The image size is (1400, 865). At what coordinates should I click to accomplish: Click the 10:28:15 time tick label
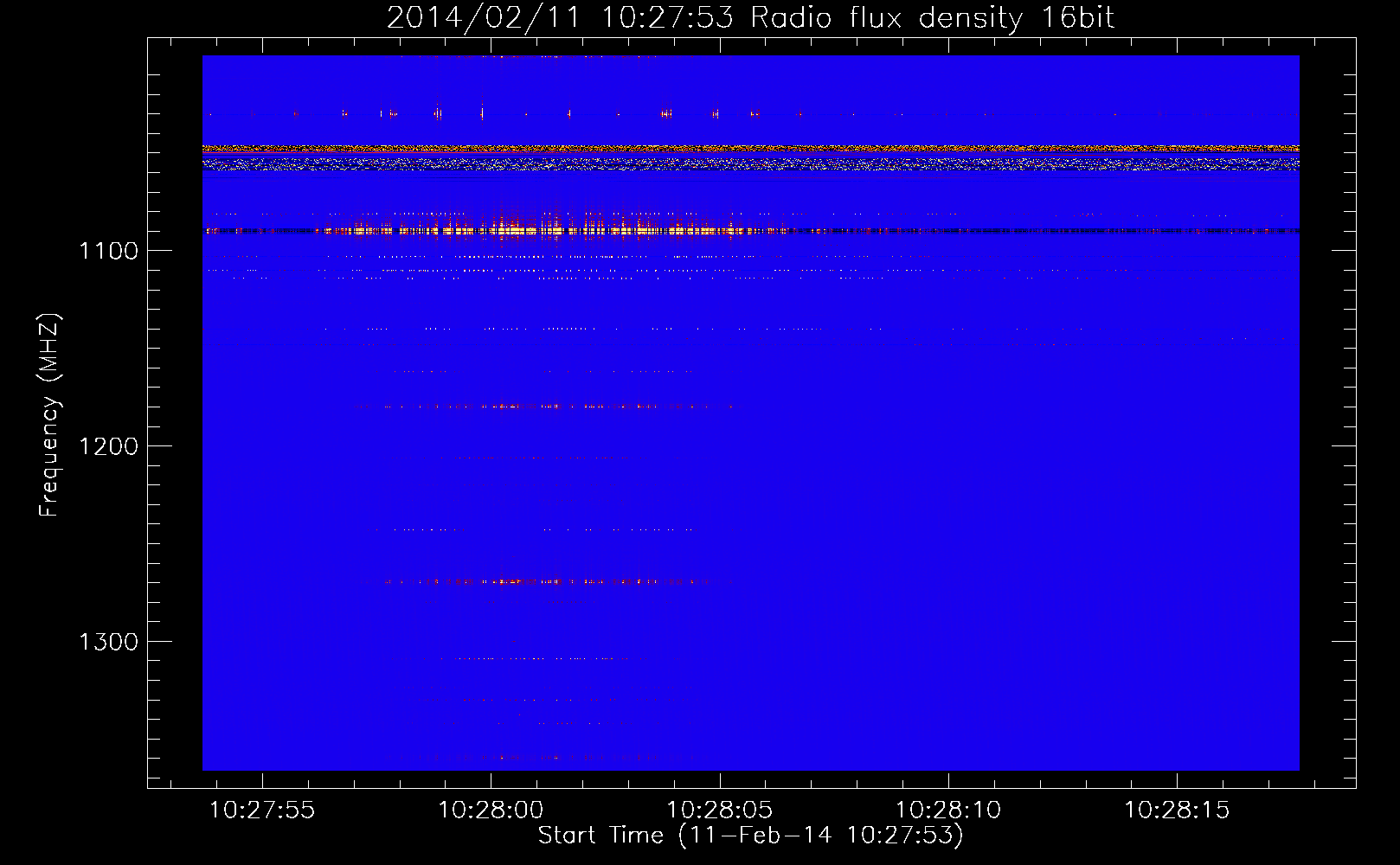tap(1176, 811)
